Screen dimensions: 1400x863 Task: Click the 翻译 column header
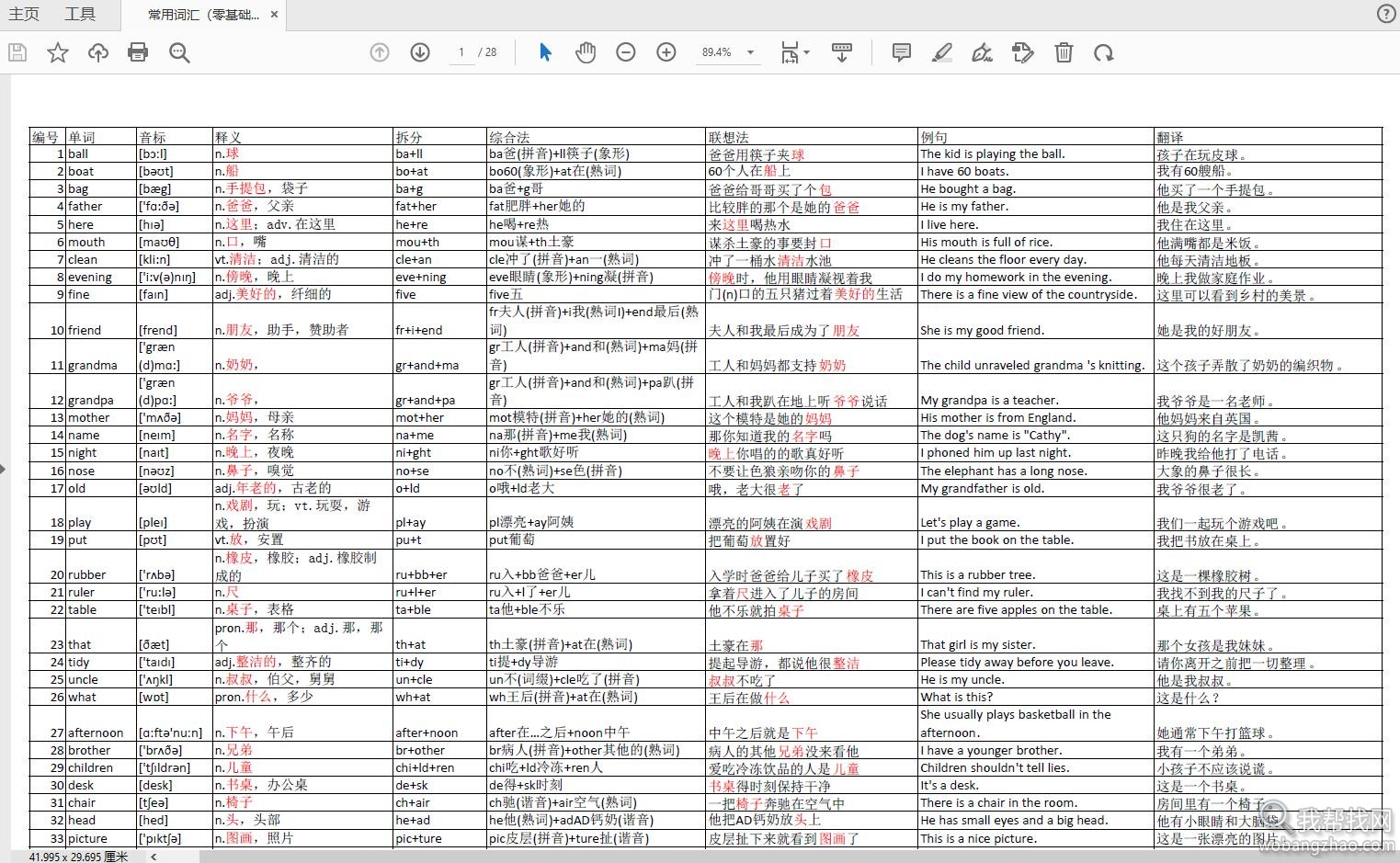pos(1170,137)
